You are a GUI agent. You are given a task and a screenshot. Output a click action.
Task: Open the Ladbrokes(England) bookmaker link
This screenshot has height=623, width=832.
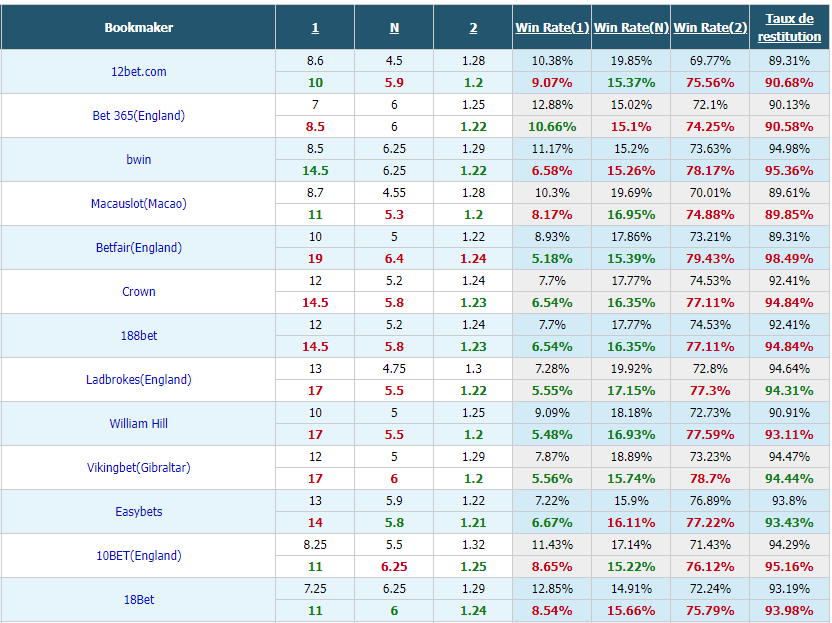pyautogui.click(x=138, y=380)
